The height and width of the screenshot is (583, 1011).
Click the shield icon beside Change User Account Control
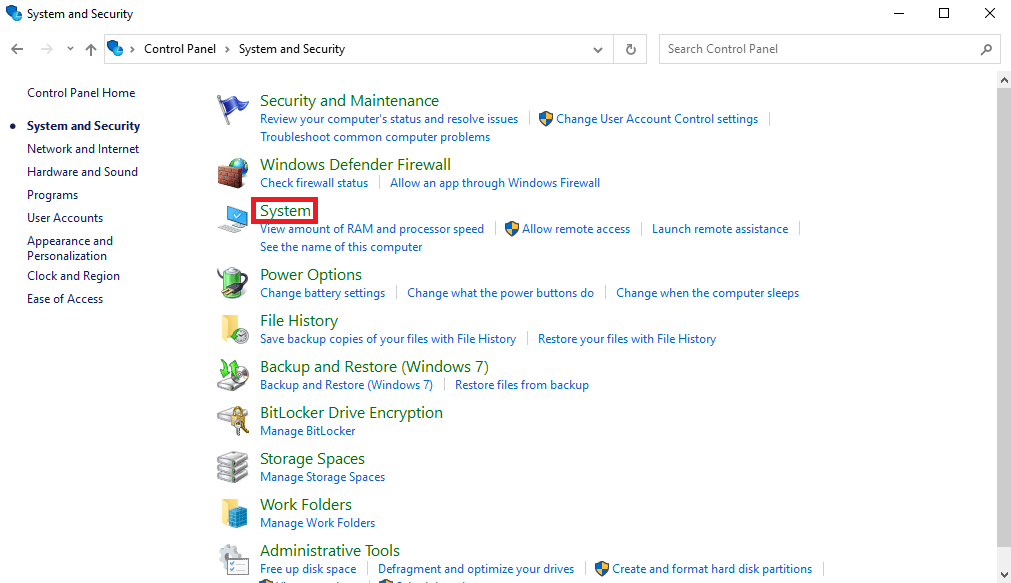point(546,119)
